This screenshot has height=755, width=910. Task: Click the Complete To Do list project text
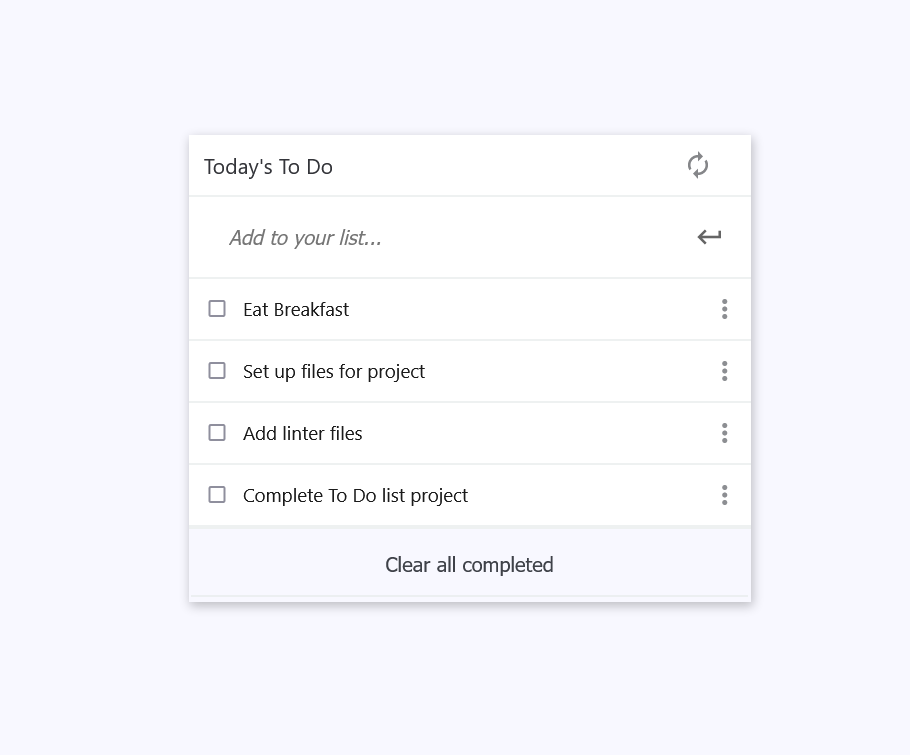pyautogui.click(x=355, y=495)
